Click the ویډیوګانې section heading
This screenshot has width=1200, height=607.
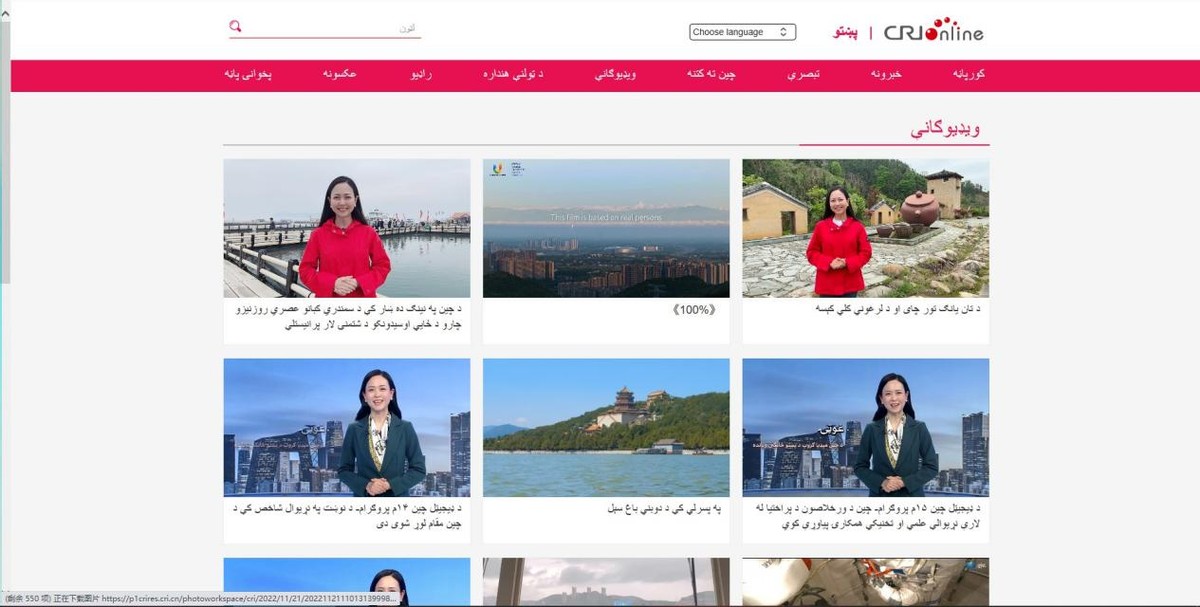pyautogui.click(x=945, y=128)
